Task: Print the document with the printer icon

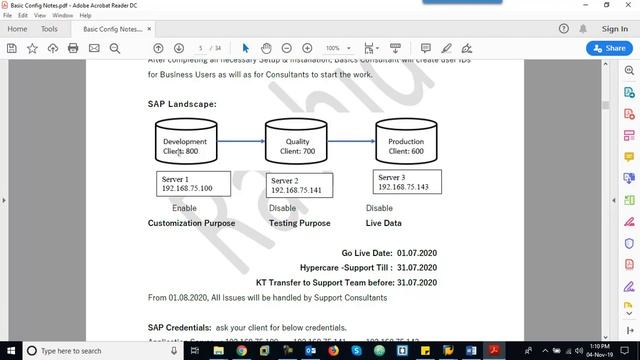Action: click(x=73, y=48)
